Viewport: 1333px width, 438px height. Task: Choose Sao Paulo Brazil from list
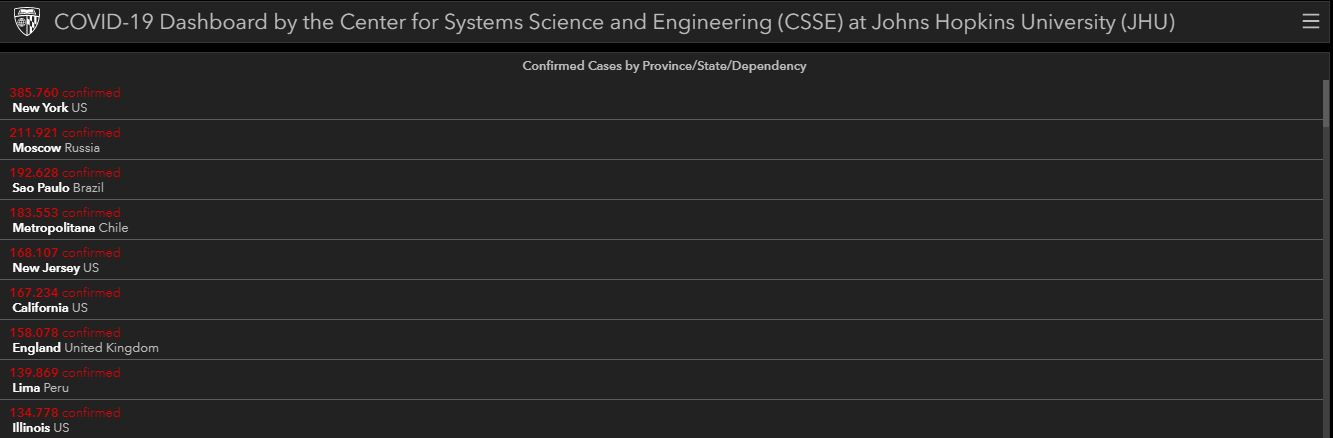[x=58, y=188]
